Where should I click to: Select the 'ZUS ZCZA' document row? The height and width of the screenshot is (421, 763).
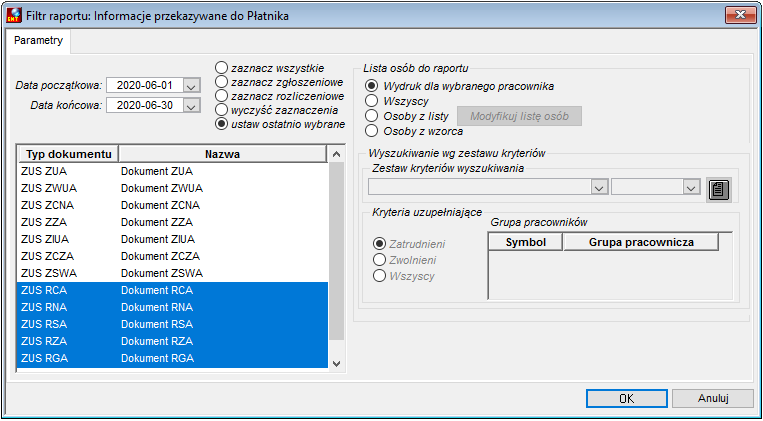pos(173,256)
